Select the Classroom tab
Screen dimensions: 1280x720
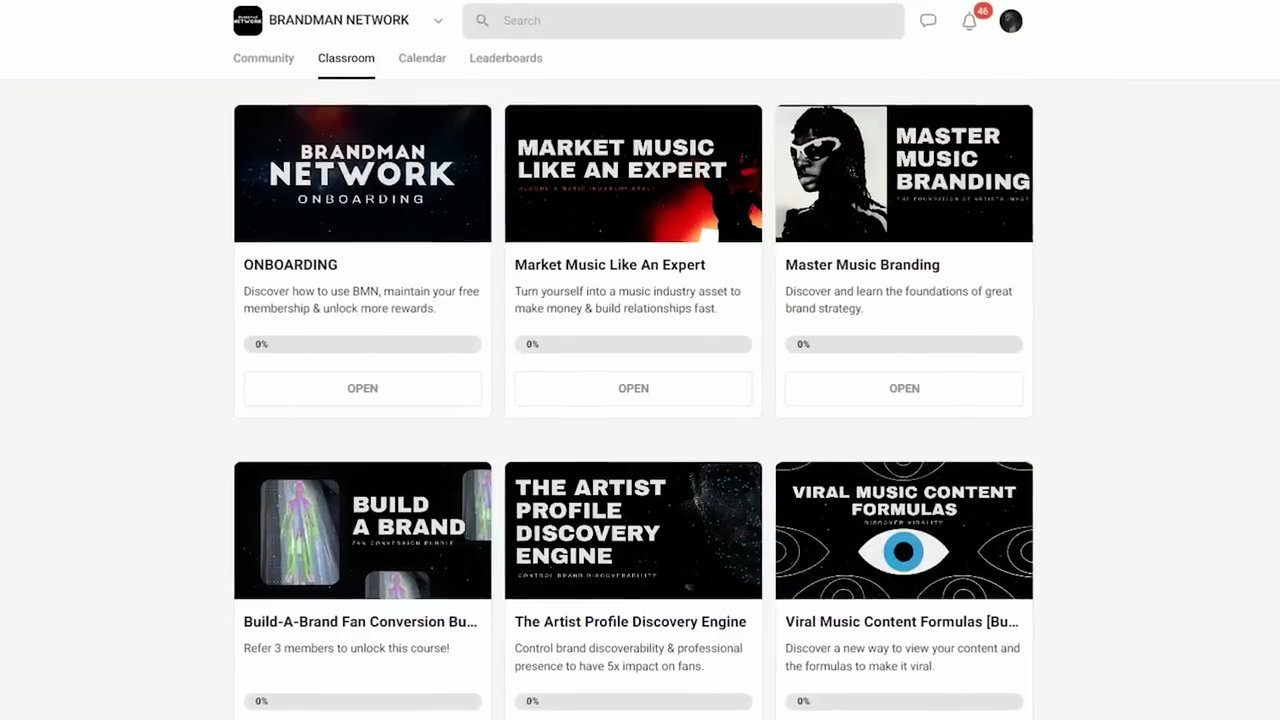pos(346,58)
